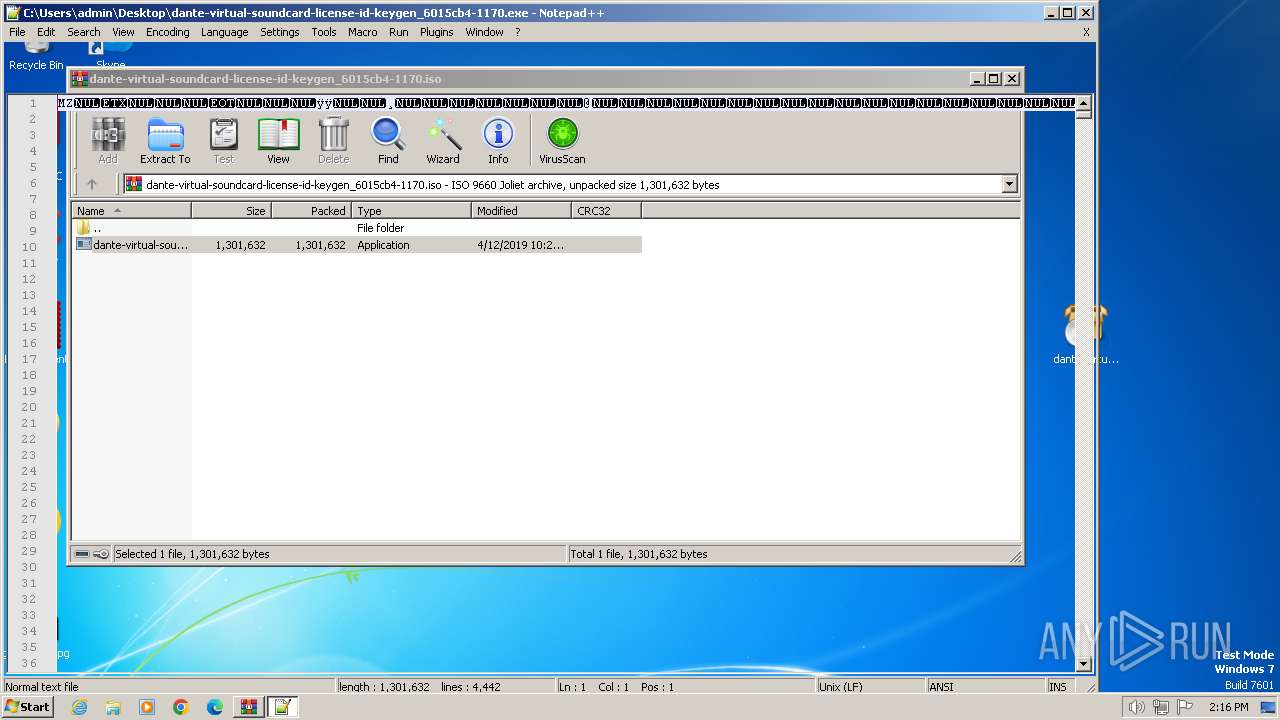1280x720 pixels.
Task: Open Notepad++ Window menu
Action: [x=485, y=32]
